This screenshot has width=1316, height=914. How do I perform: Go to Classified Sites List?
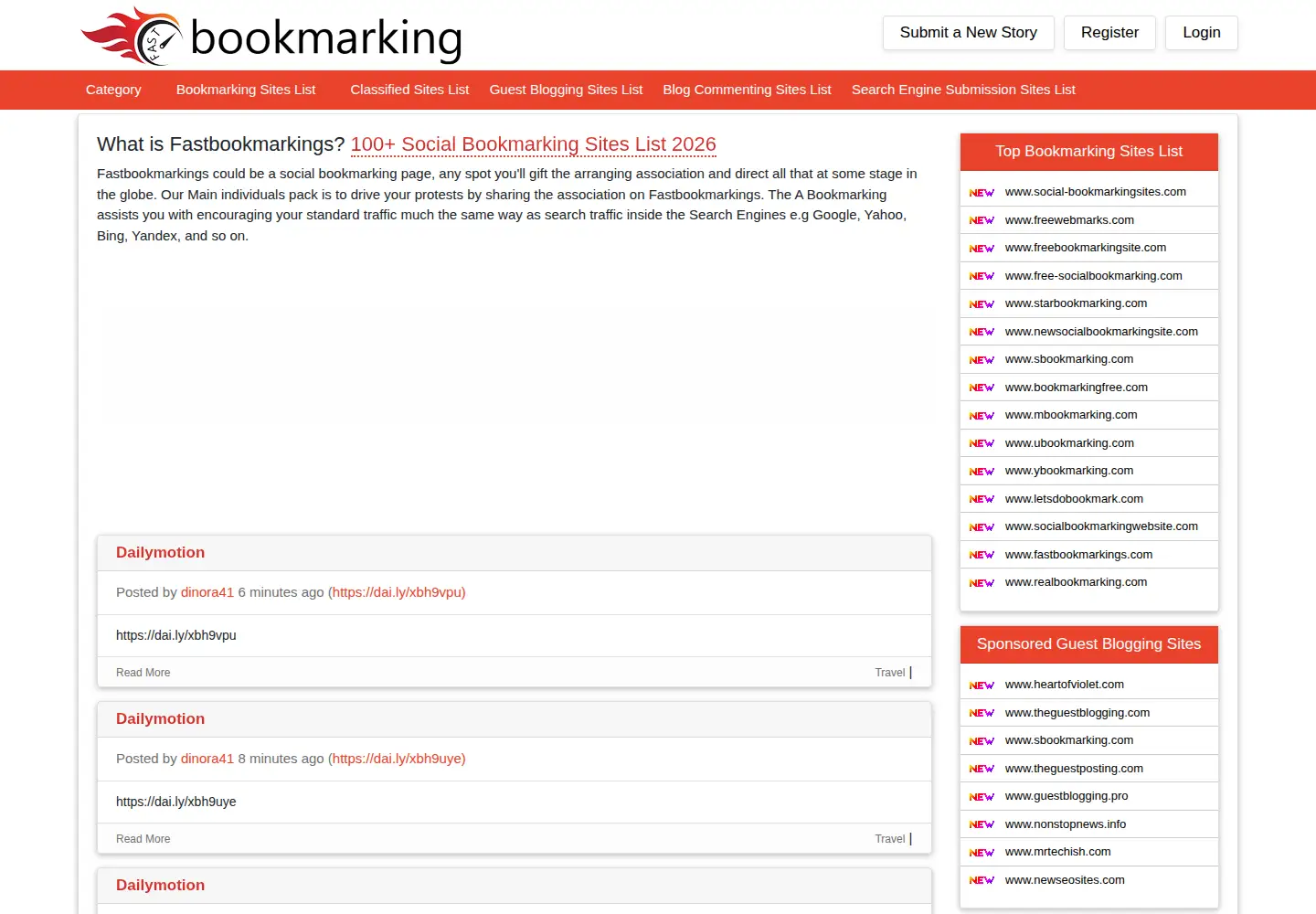click(x=409, y=90)
